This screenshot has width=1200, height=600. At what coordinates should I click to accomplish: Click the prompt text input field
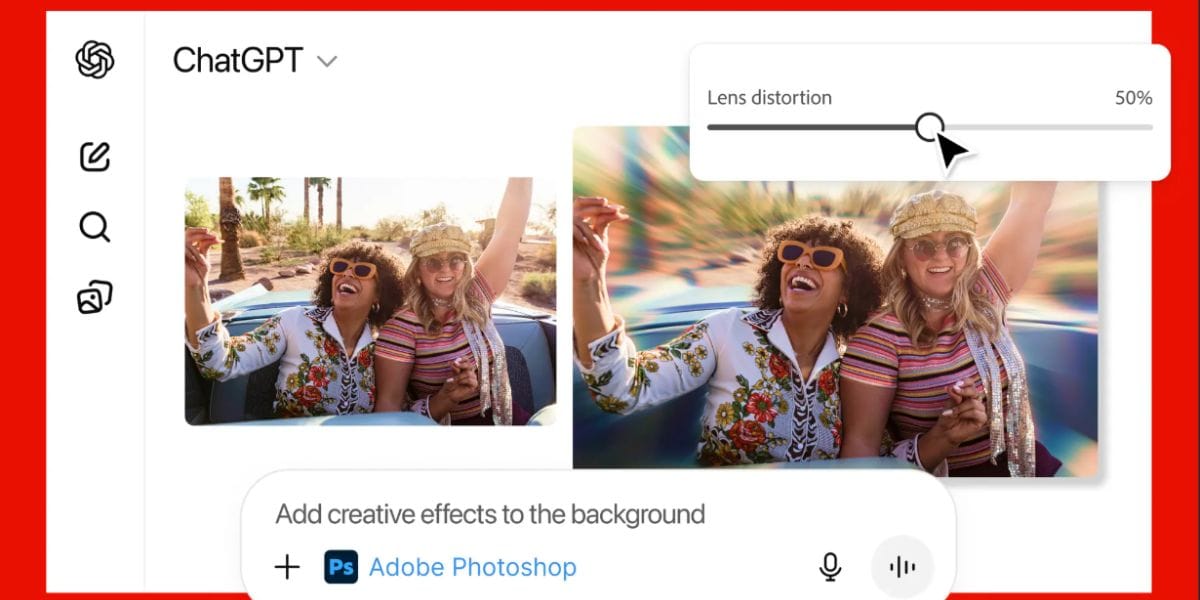point(490,513)
